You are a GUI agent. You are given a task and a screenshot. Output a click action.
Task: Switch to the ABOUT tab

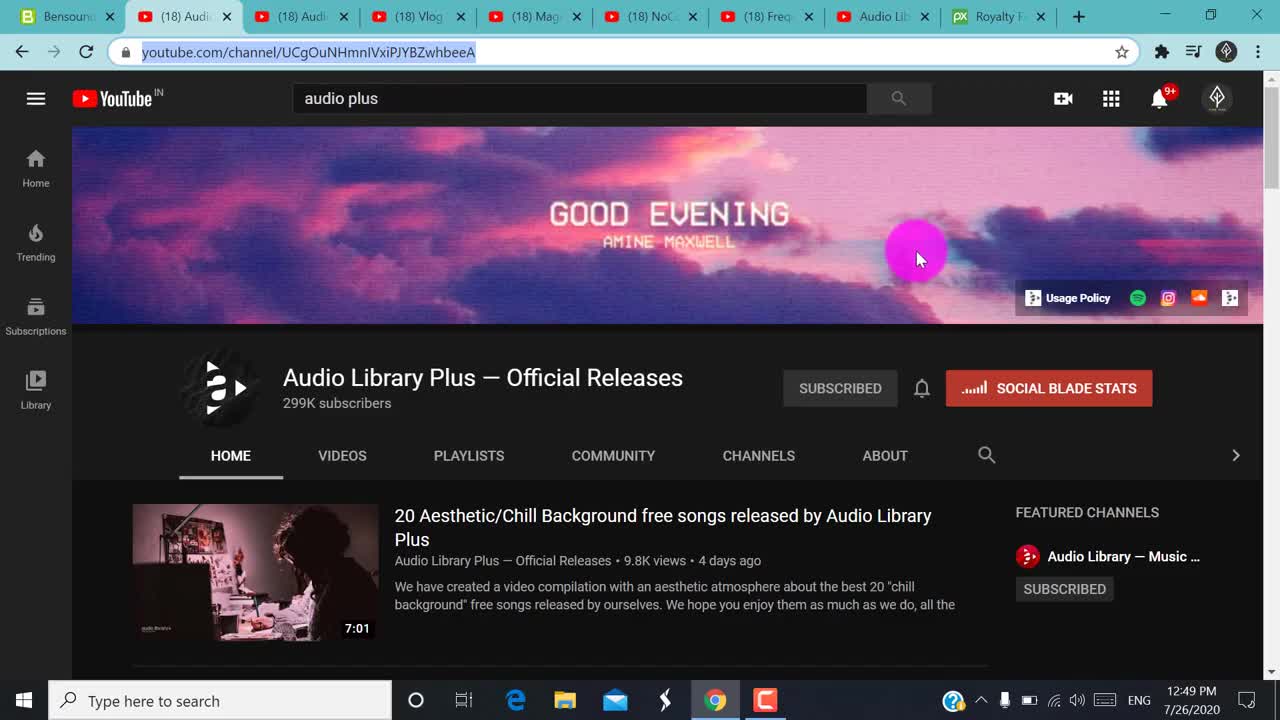pyautogui.click(x=885, y=455)
